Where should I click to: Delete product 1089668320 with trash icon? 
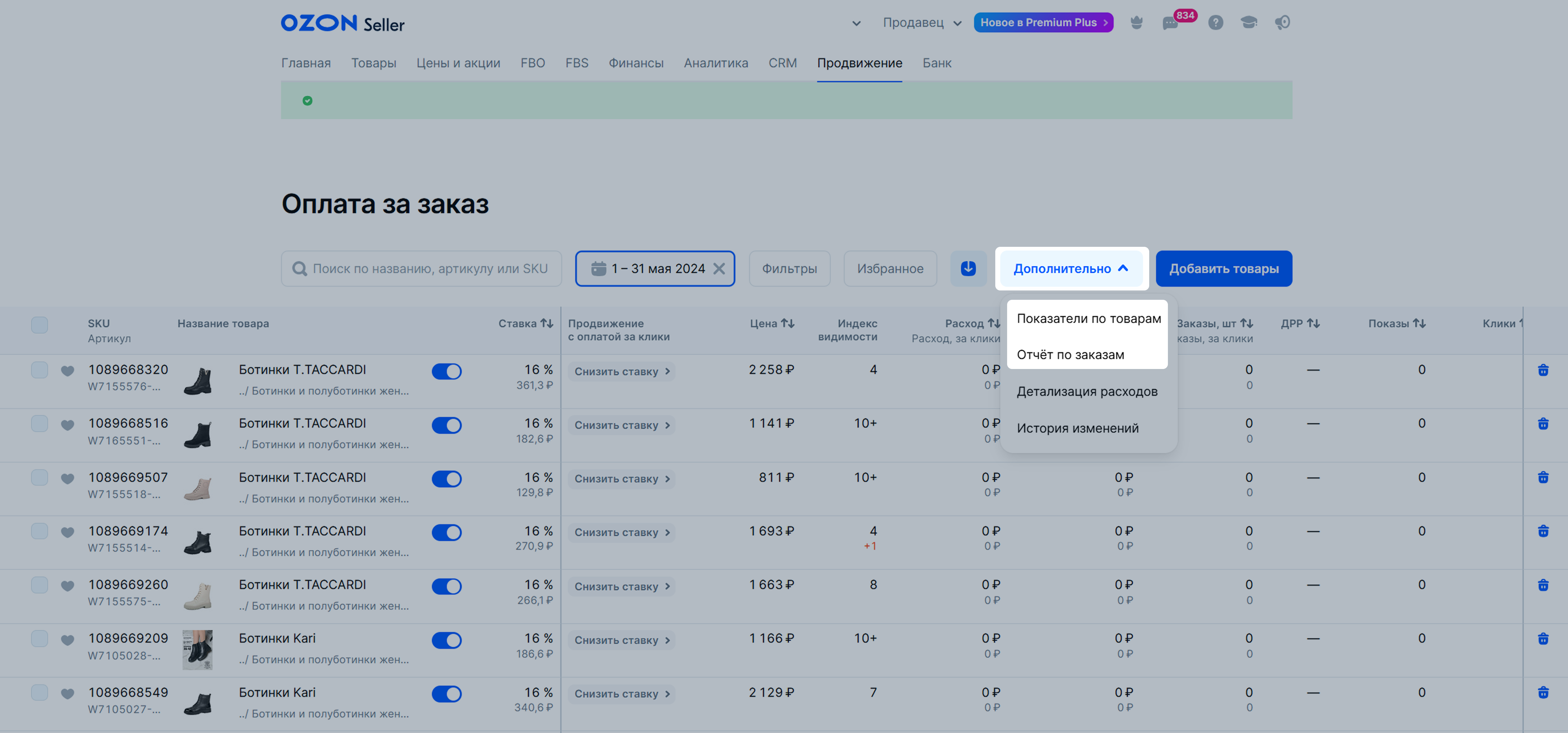point(1543,370)
